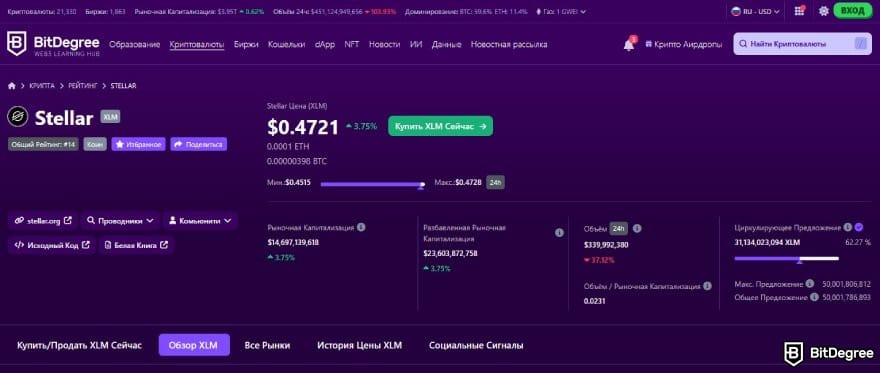Click the $14,697,139,618 market cap value
880x373 pixels.
pos(294,242)
